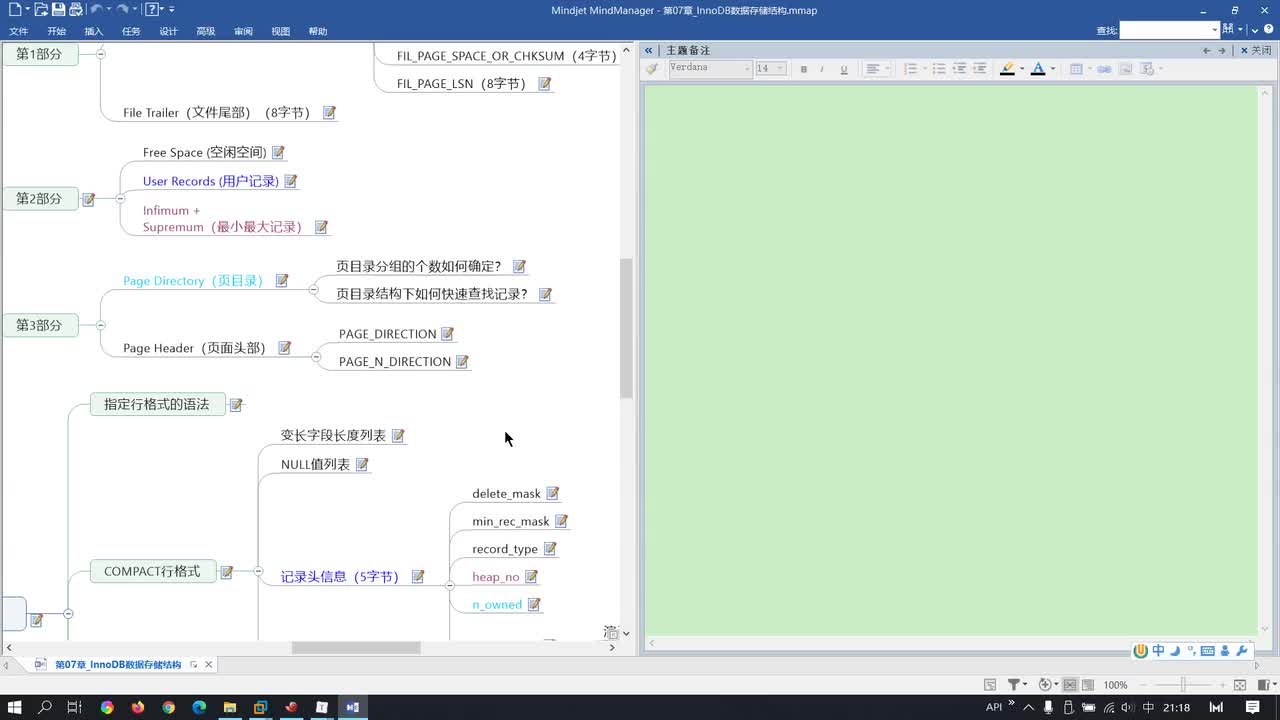Click the zoom slider handle in status bar

(x=1183, y=685)
